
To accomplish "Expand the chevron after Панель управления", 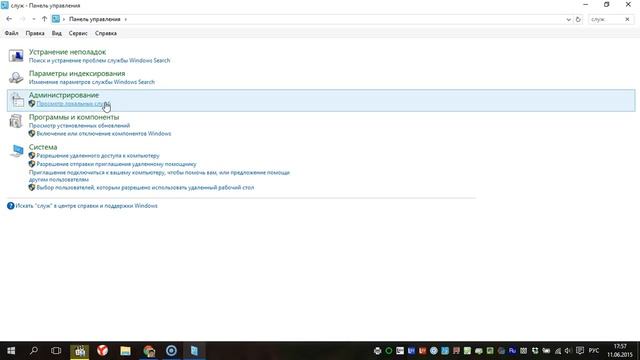I will pyautogui.click(x=126, y=19).
